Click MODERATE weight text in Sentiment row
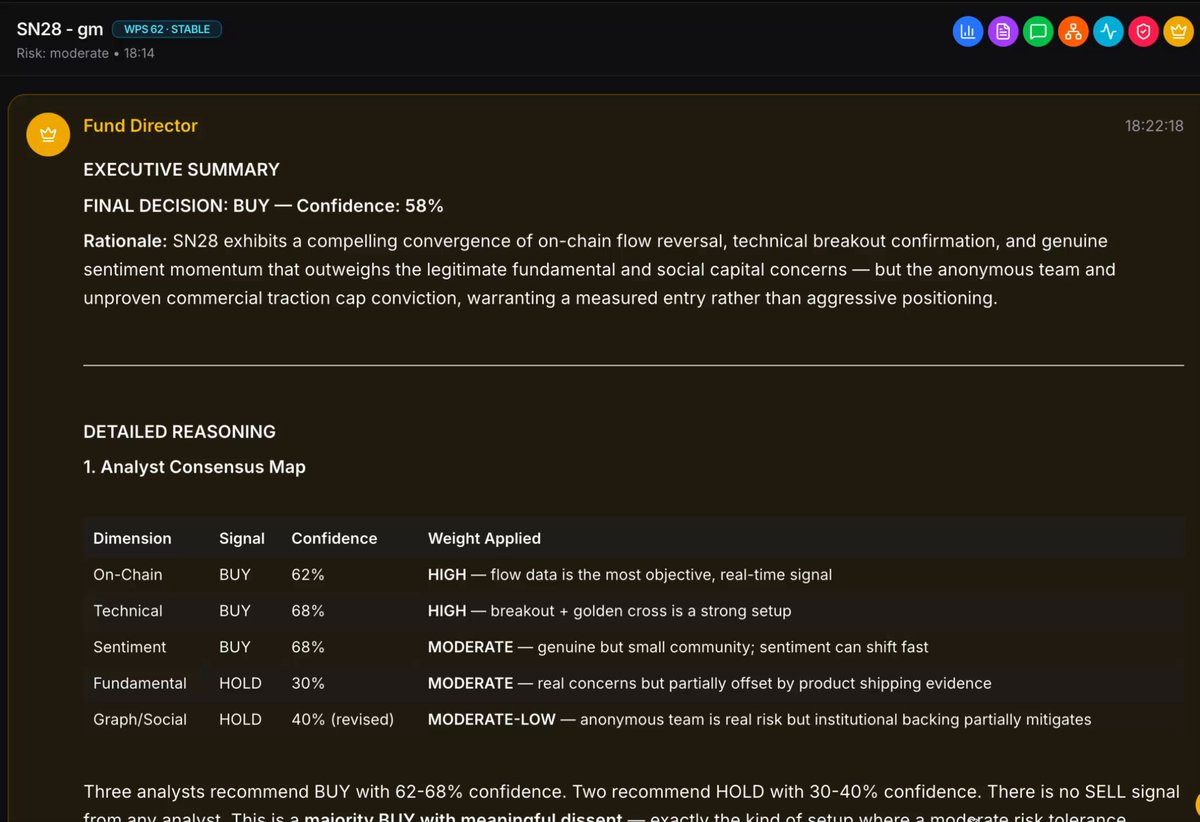1200x822 pixels. pos(470,647)
